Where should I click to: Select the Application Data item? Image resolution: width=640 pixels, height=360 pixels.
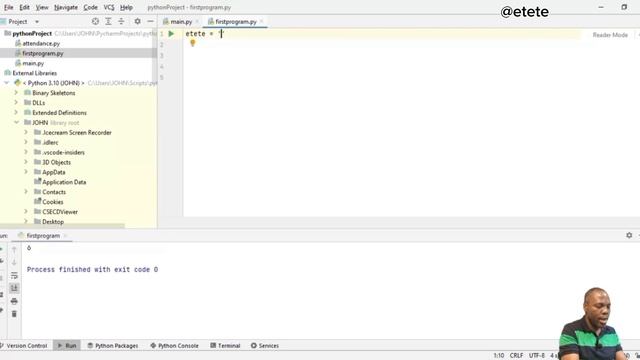pos(64,182)
